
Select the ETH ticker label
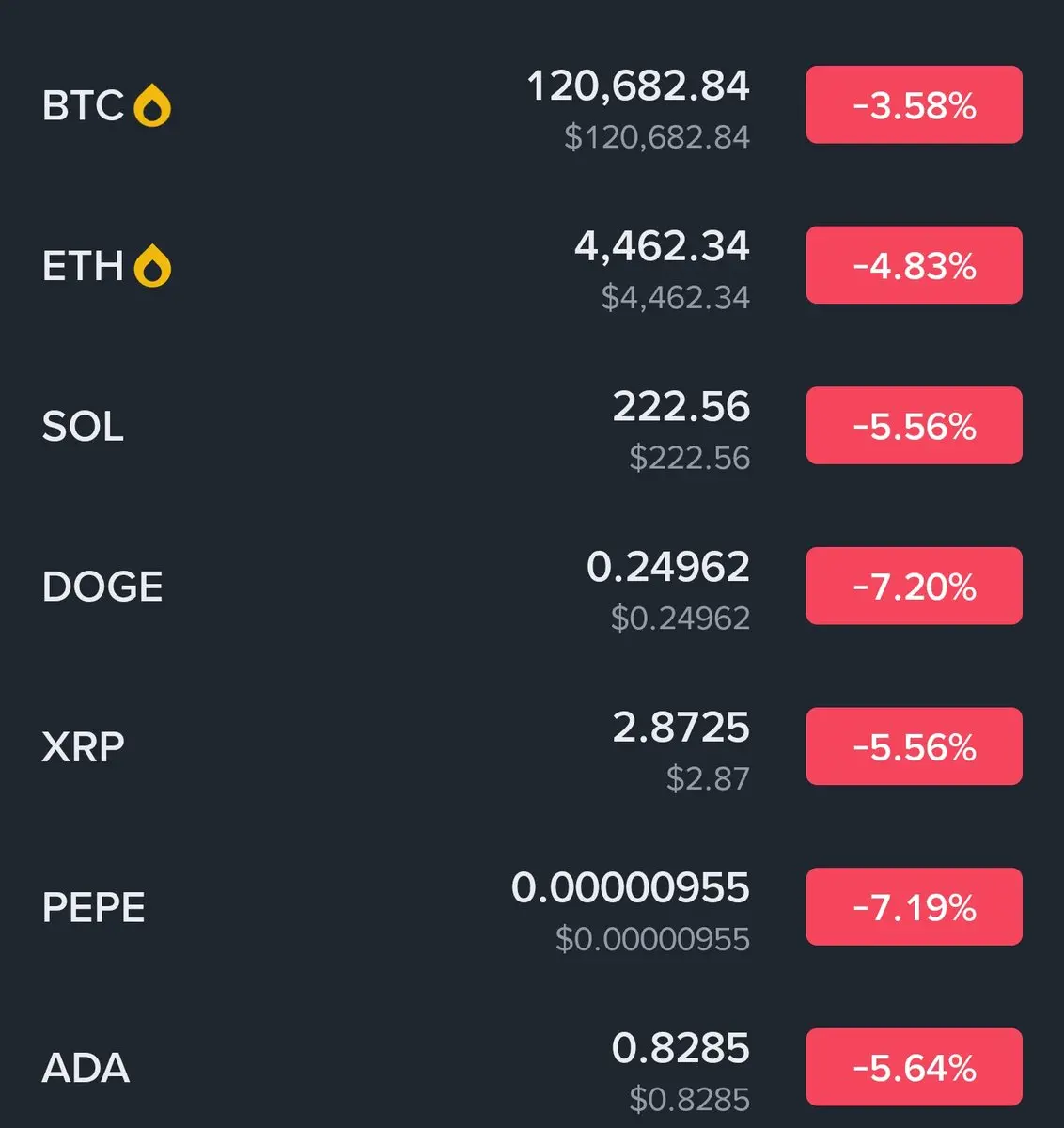[83, 266]
